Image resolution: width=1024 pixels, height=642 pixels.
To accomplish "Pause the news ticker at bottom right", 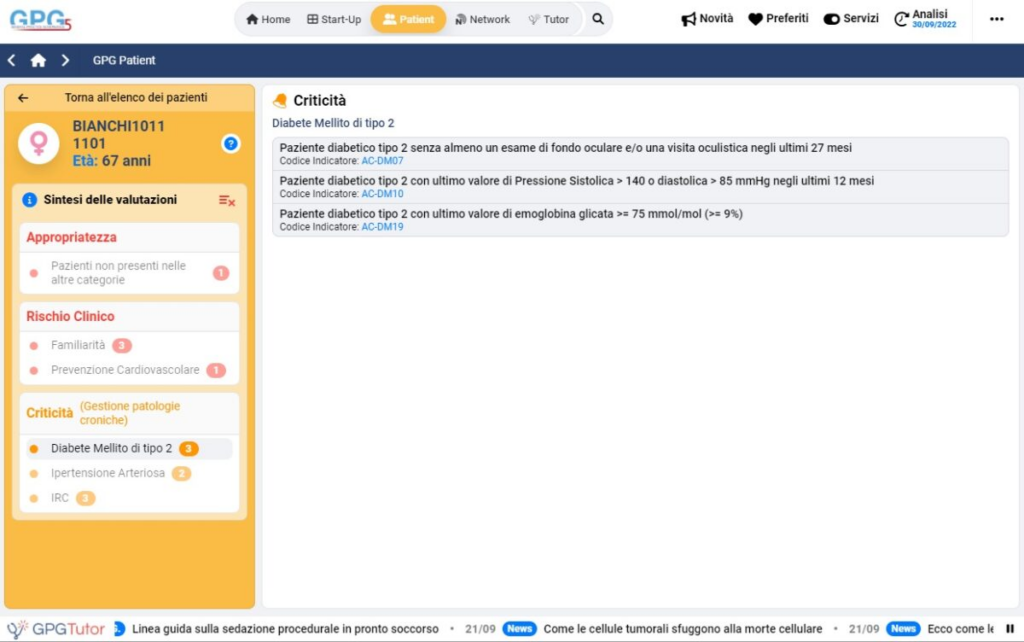I will coord(1009,629).
